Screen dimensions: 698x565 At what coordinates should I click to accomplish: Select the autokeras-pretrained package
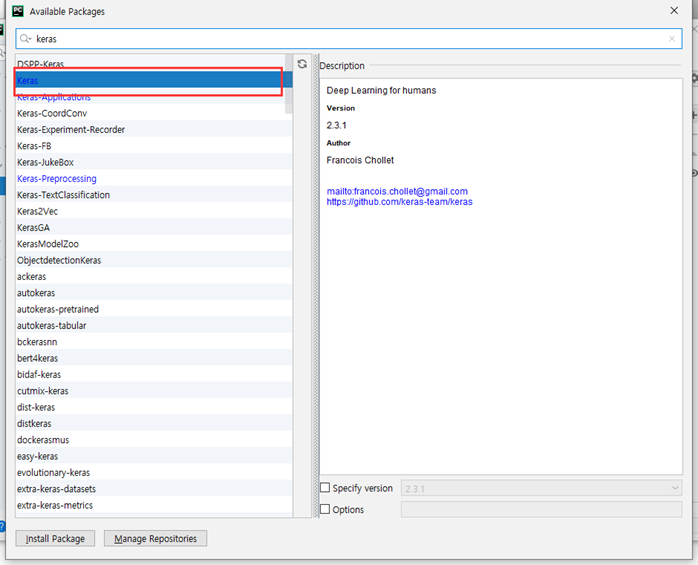(x=154, y=309)
